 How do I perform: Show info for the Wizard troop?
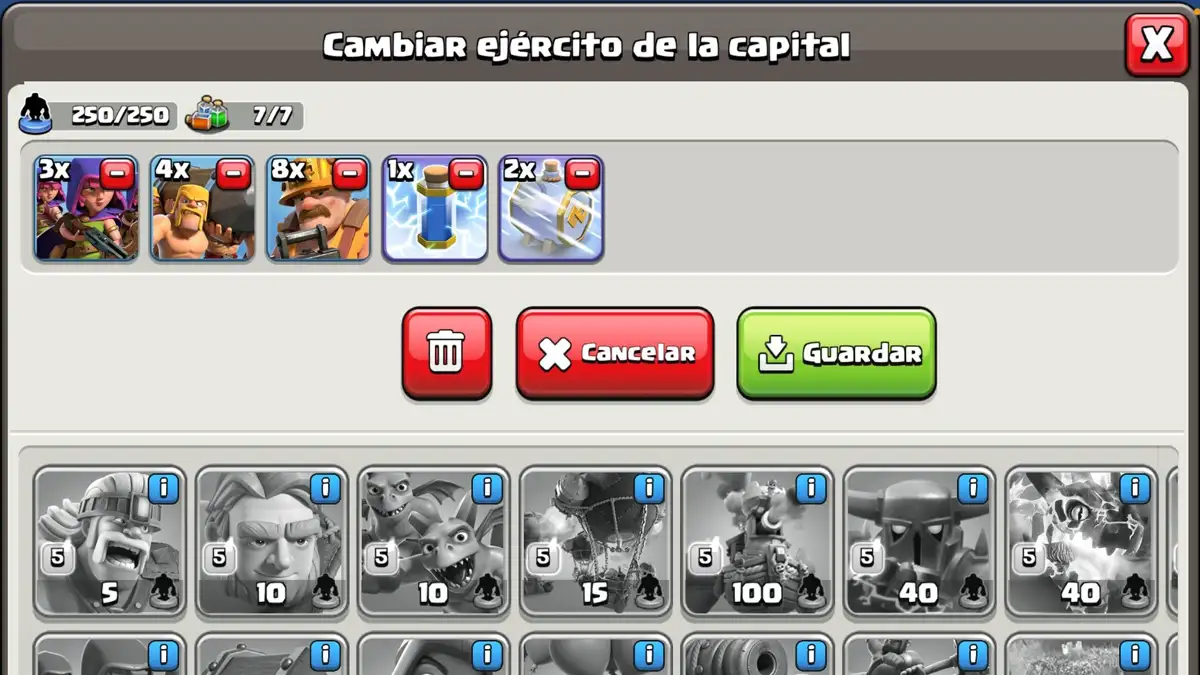pyautogui.click(x=325, y=488)
